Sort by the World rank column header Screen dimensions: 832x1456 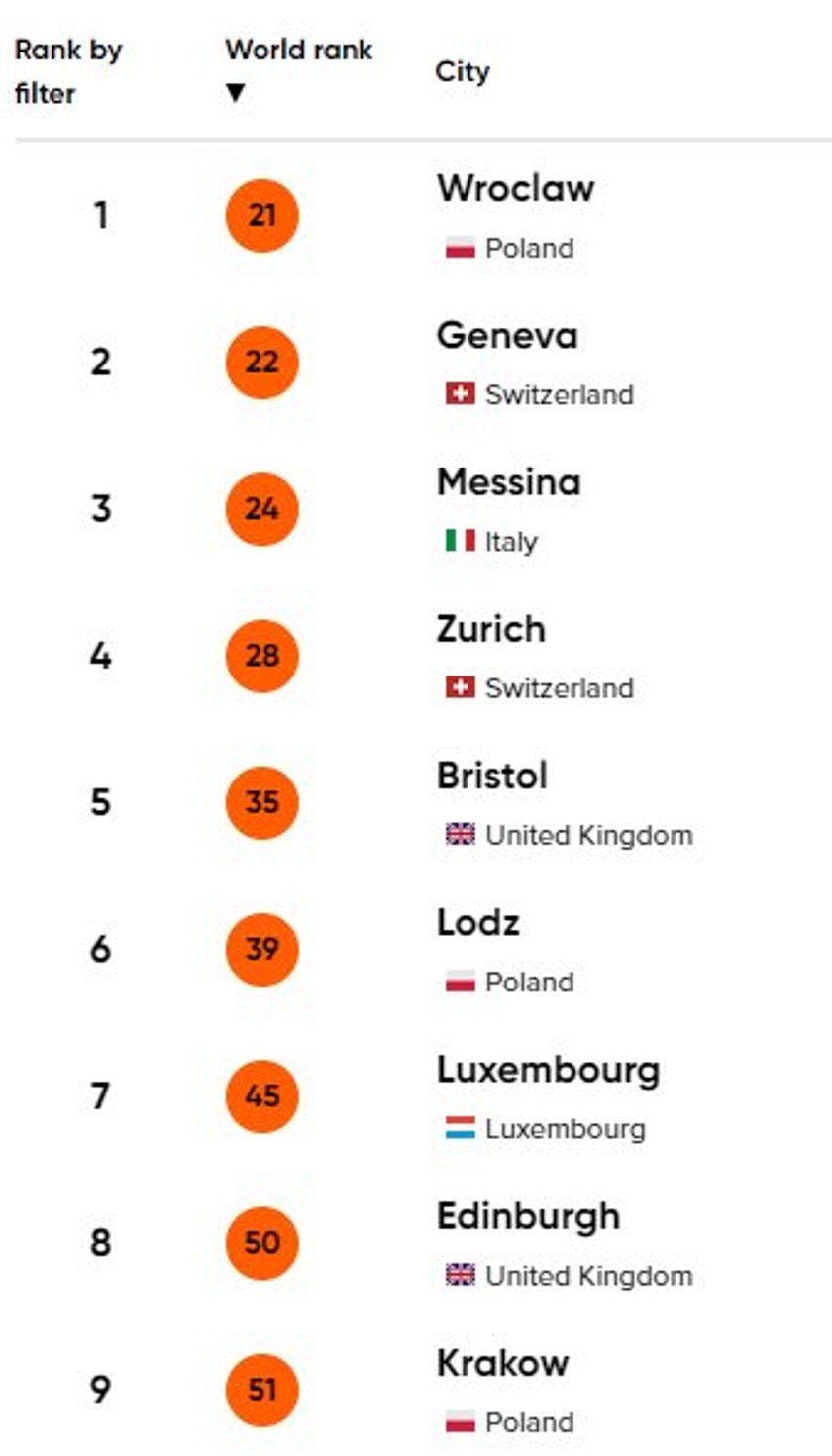coord(298,50)
